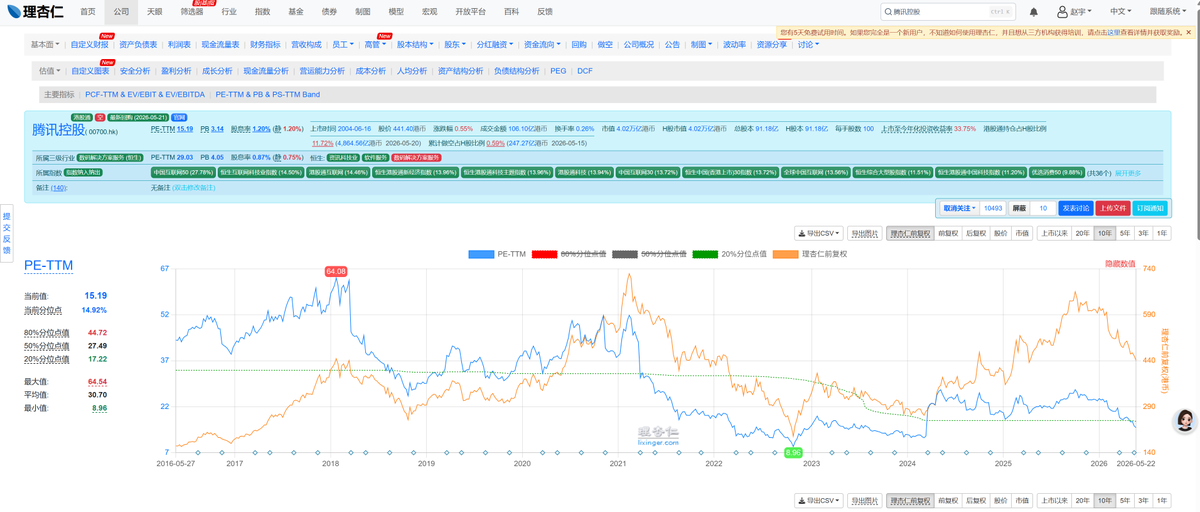Open 首页 in top navigation

coord(88,11)
